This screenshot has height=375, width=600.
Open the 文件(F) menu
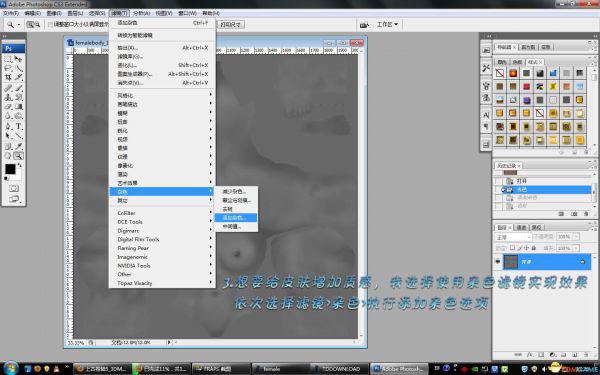[x=11, y=13]
